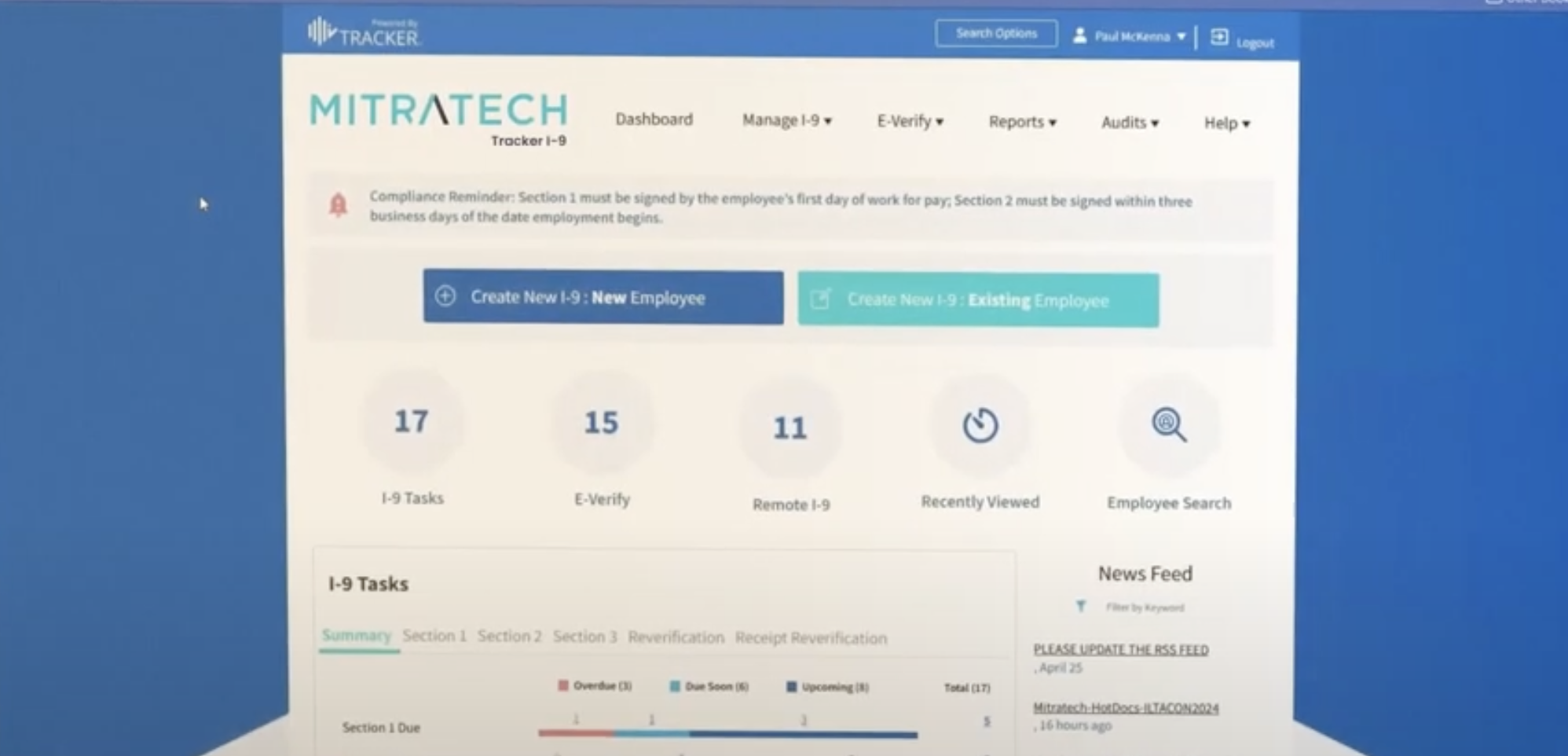Switch to the Section 2 tab
The width and height of the screenshot is (1568, 756).
click(509, 637)
